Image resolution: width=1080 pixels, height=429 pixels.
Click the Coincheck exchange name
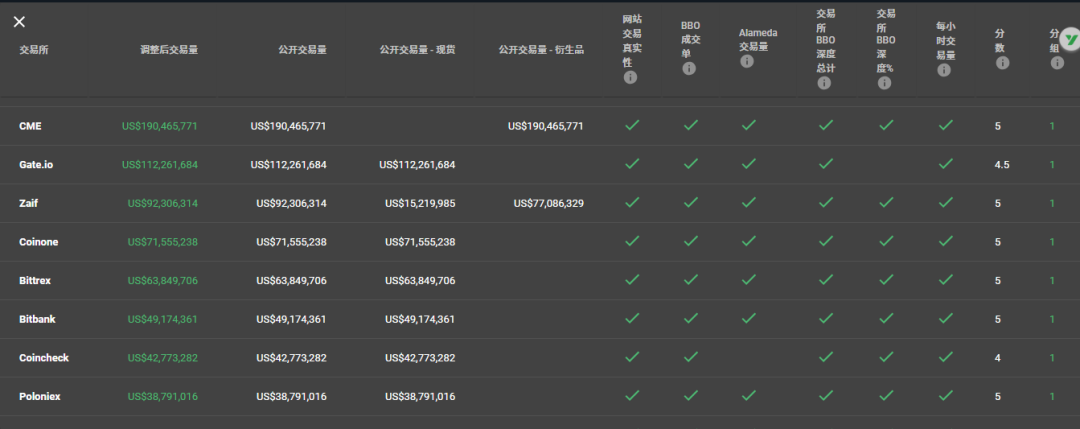click(44, 358)
